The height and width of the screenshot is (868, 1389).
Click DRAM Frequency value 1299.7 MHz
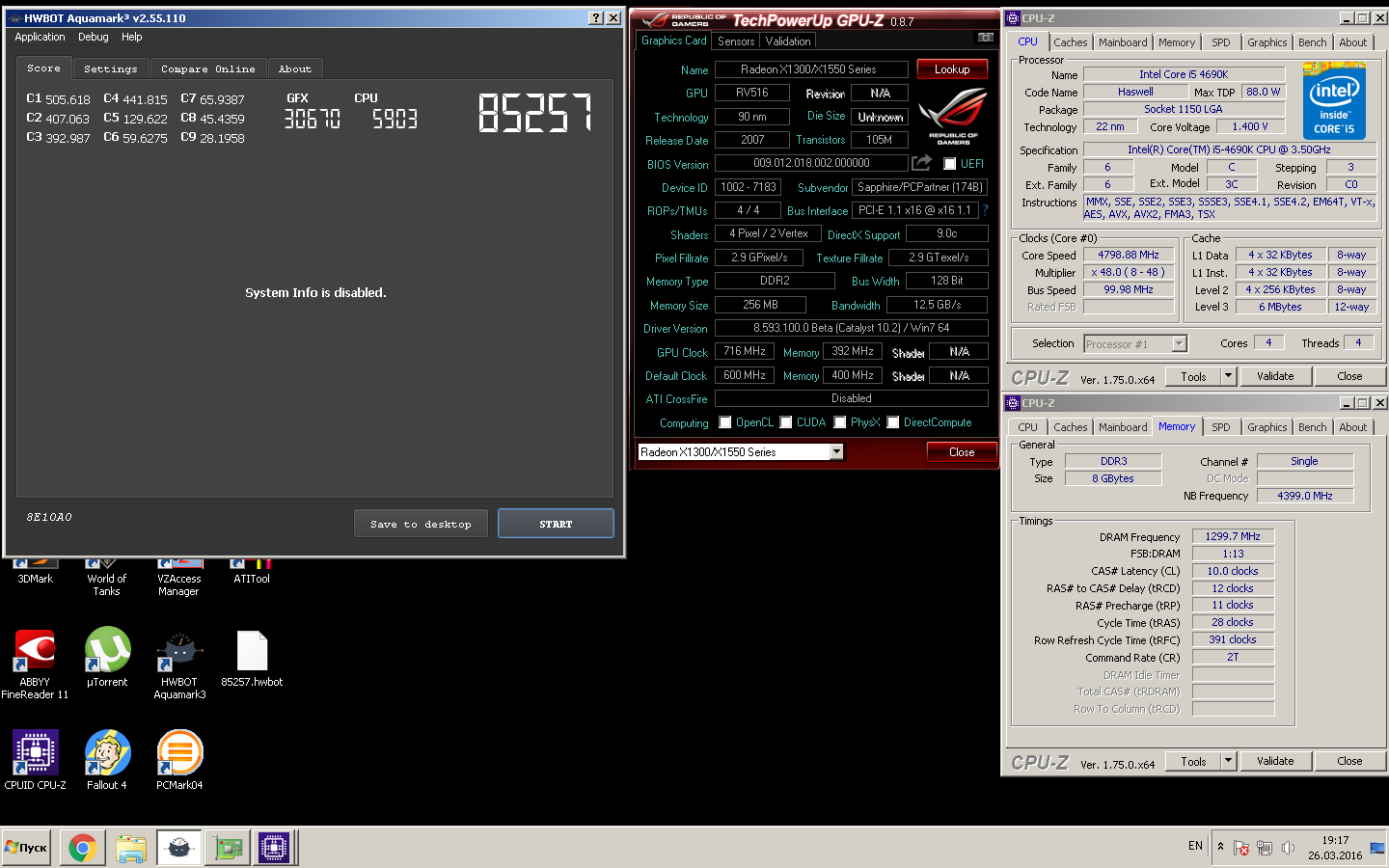[1233, 536]
